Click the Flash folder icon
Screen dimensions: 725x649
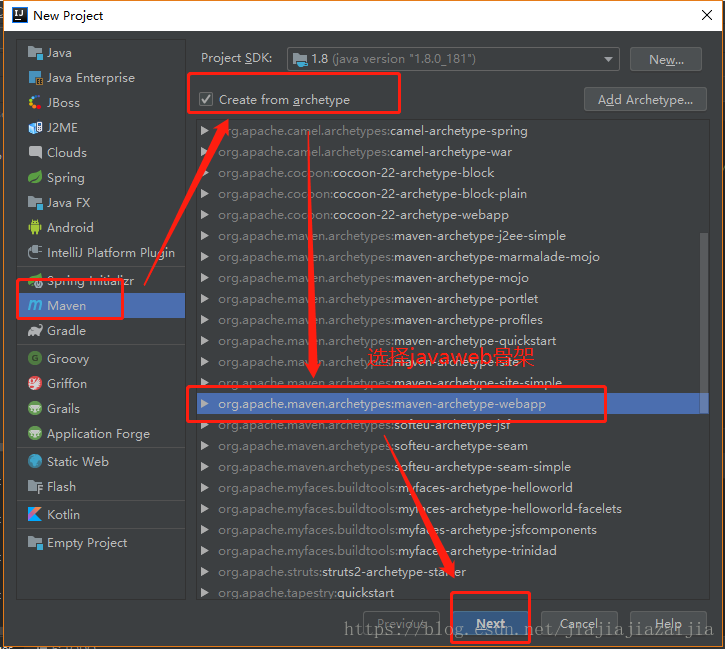(x=35, y=486)
